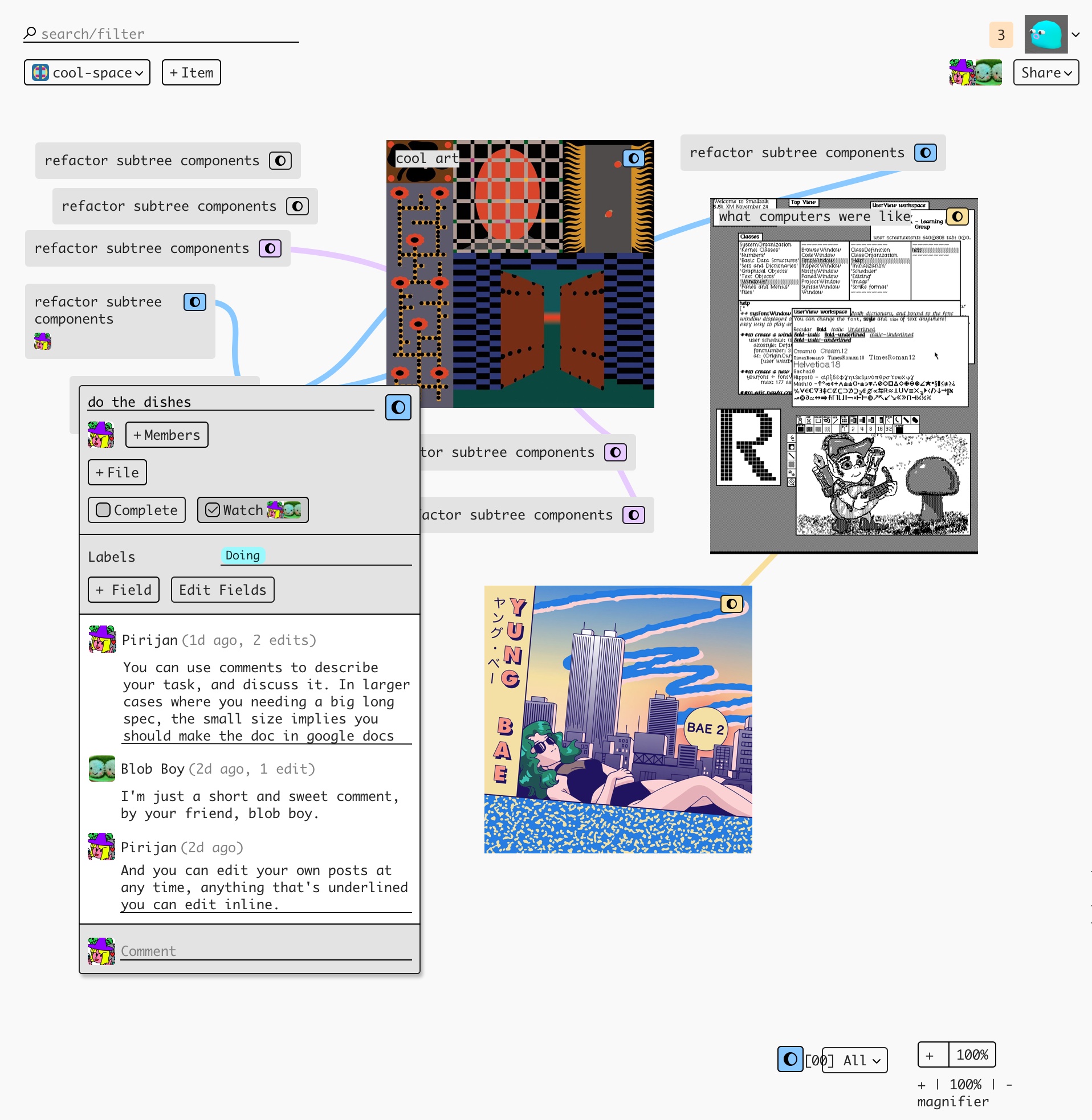Image resolution: width=1092 pixels, height=1120 pixels.
Task: Edit Pirijan's 'edit your own posts' comment
Action: pyautogui.click(x=266, y=888)
